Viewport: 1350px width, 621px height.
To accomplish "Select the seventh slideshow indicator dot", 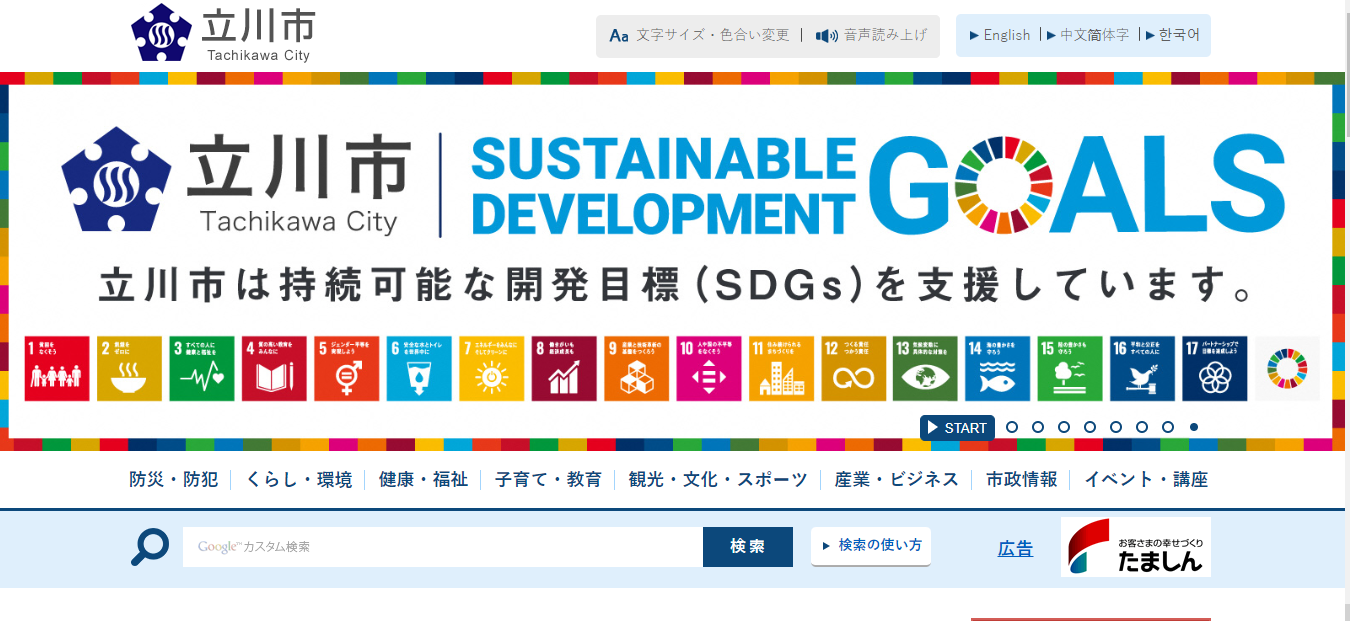I will (x=1168, y=427).
